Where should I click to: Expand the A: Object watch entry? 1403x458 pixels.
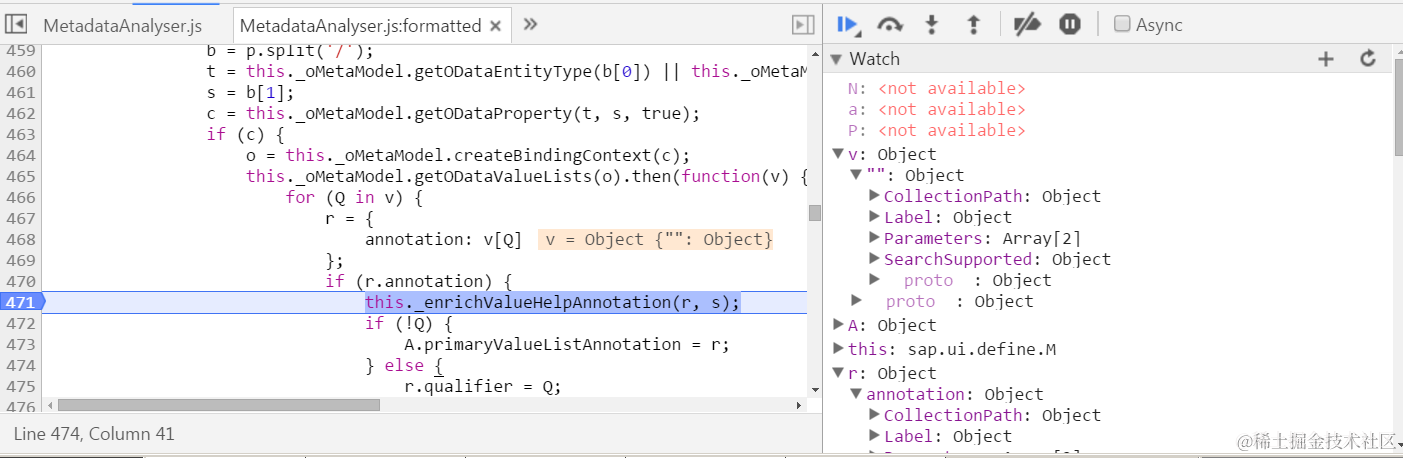[838, 325]
